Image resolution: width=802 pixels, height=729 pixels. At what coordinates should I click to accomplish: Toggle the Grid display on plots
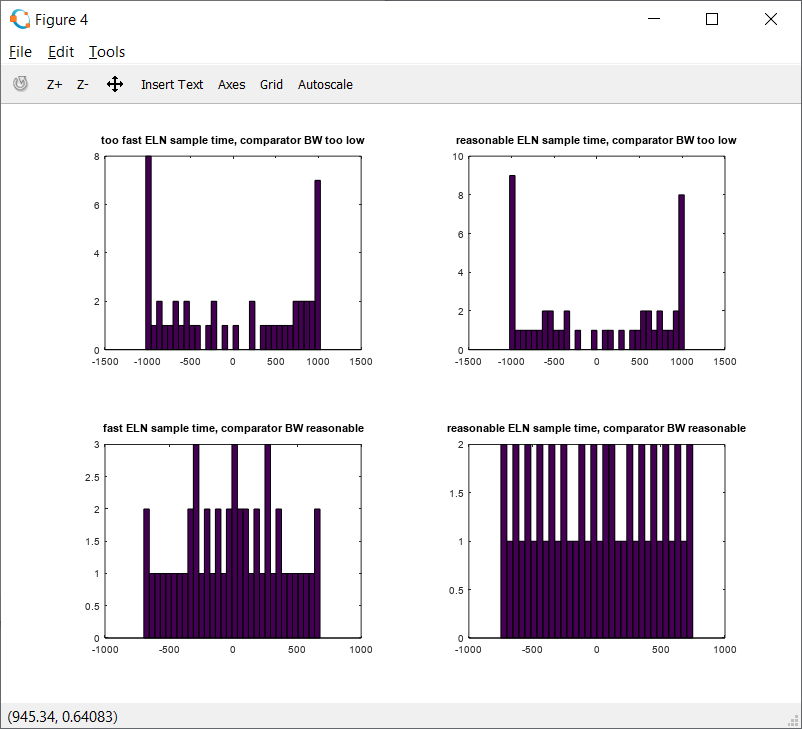coord(271,85)
